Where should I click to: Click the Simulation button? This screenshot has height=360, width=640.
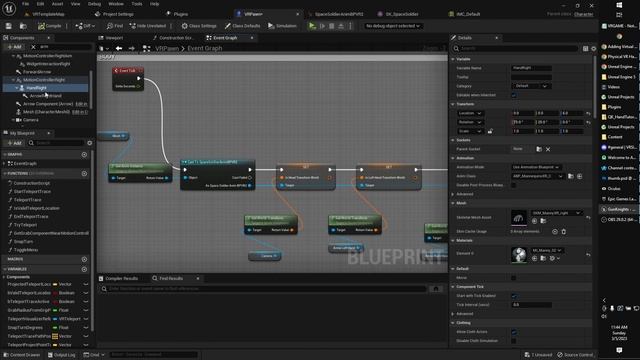[x=282, y=26]
